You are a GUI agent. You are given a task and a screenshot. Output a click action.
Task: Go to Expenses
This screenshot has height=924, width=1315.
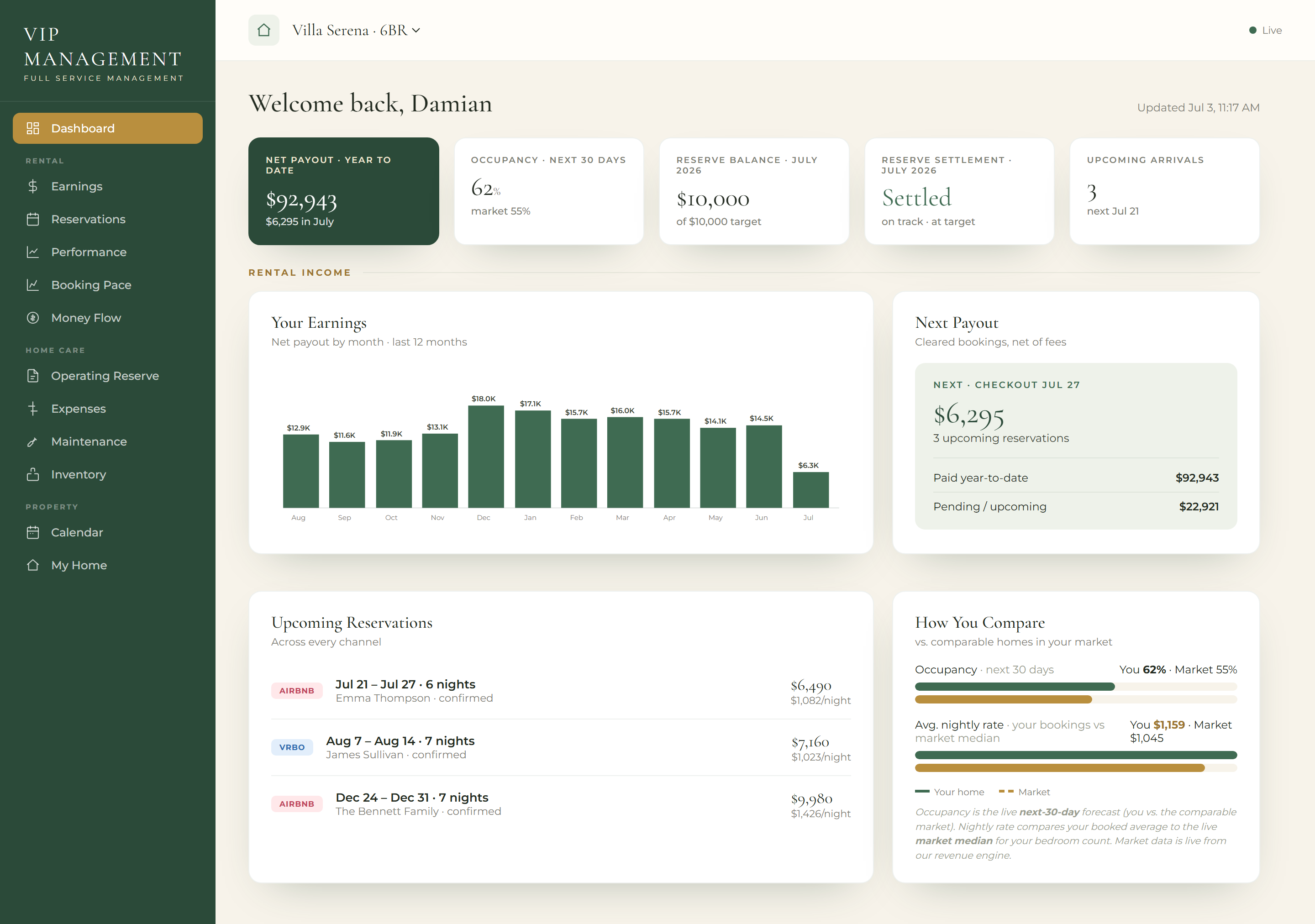pos(108,409)
